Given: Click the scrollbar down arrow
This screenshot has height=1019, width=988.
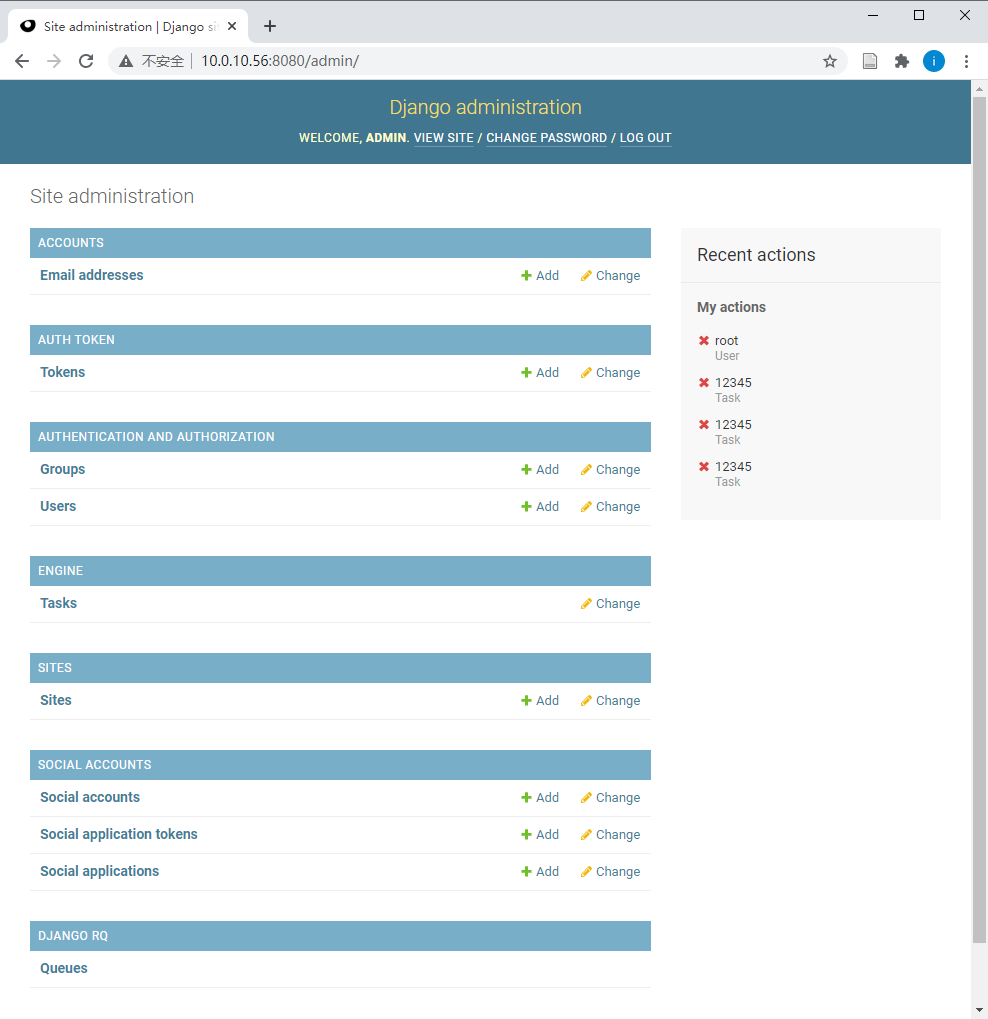Looking at the screenshot, I should 979,1011.
